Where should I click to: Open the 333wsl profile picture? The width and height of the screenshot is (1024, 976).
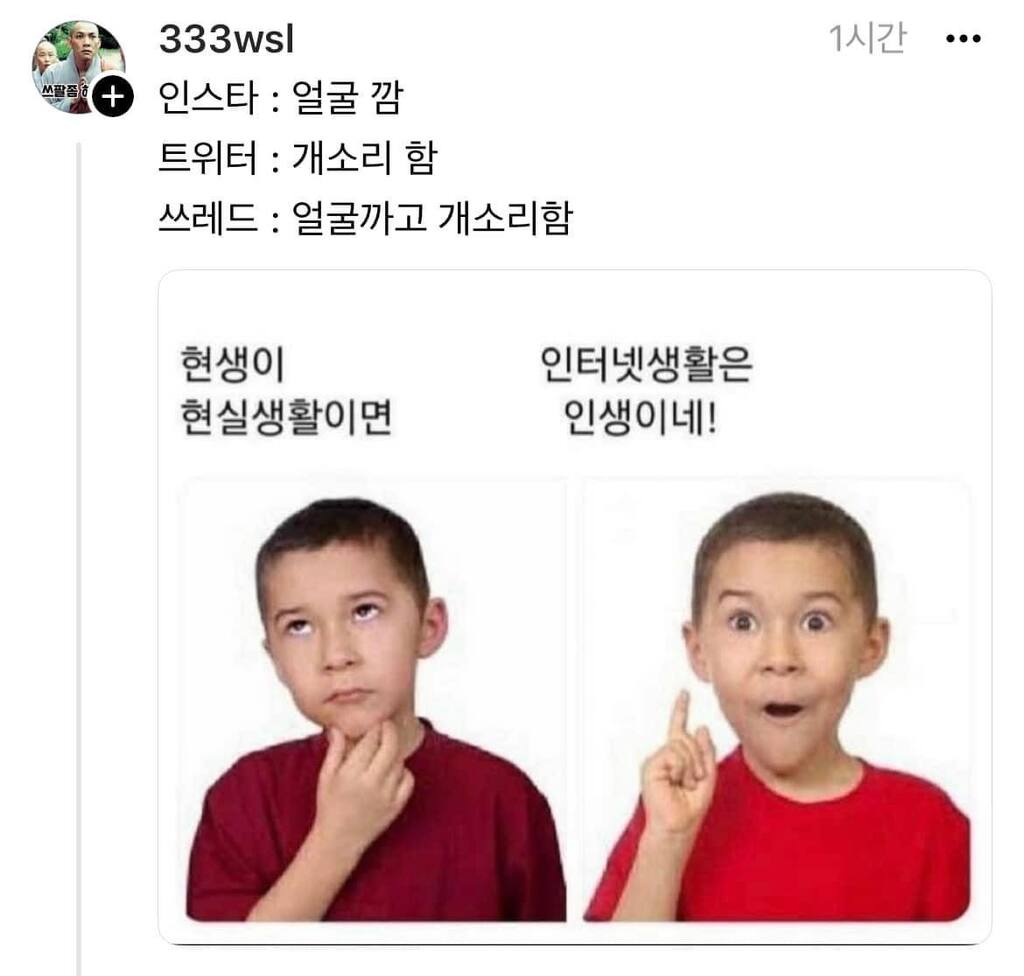(78, 66)
